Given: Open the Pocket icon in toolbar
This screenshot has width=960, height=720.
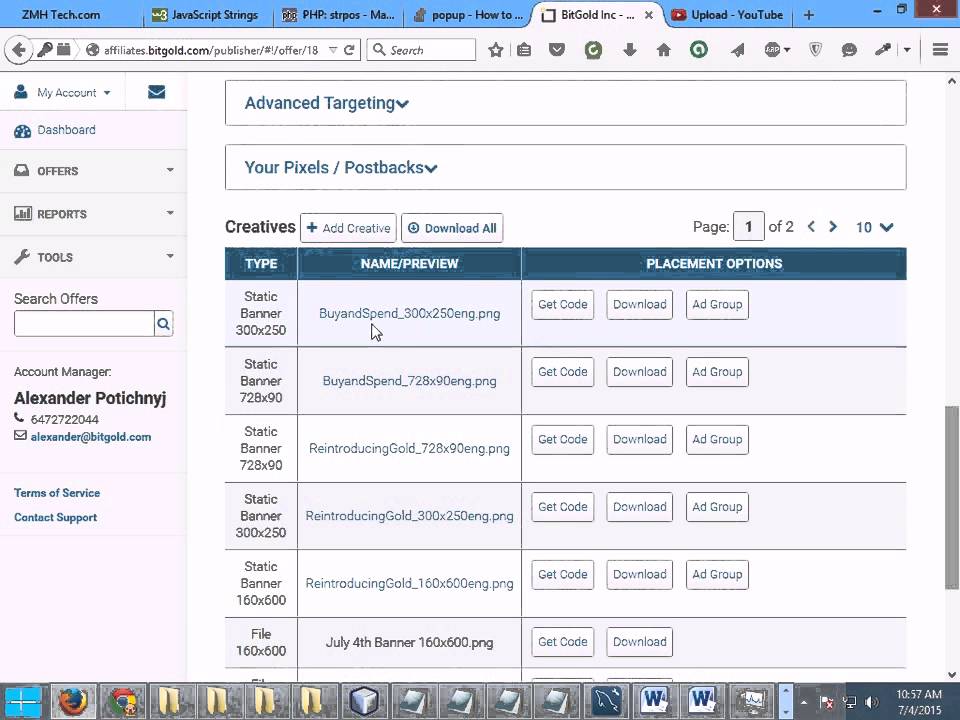Looking at the screenshot, I should tap(557, 50).
